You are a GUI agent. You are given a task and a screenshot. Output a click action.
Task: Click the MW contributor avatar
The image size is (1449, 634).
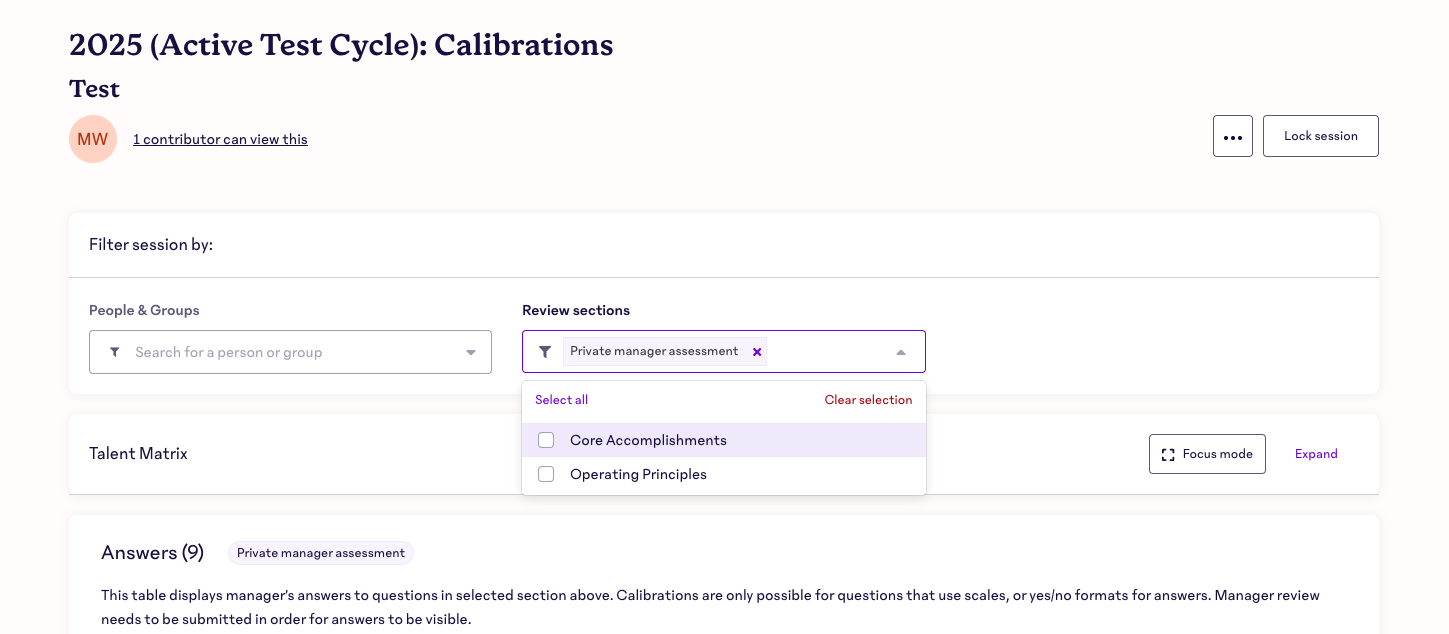93,139
